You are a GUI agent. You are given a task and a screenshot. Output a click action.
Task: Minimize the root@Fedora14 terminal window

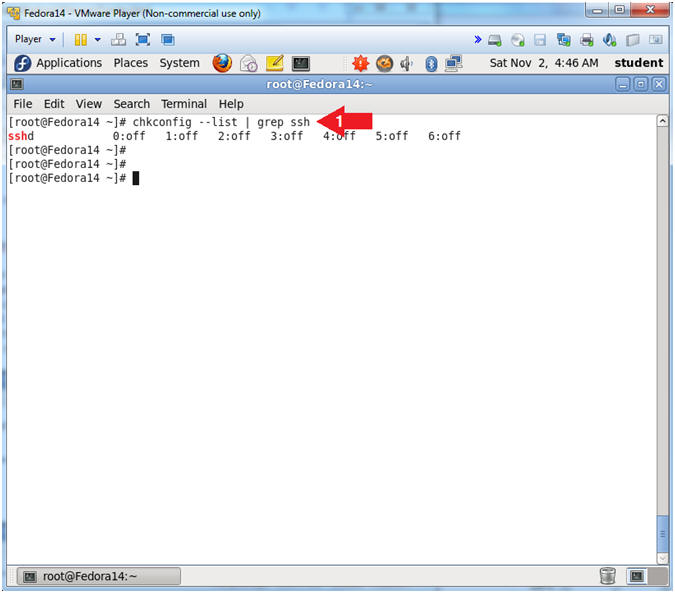click(622, 84)
